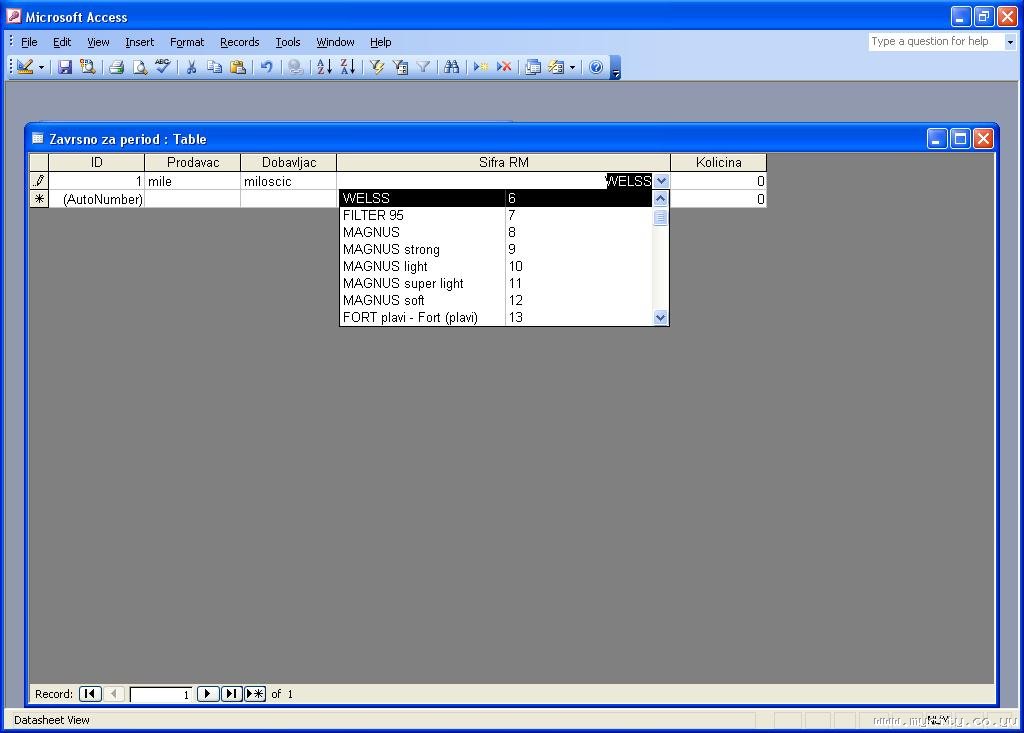Add New Record toolbar icon

pos(481,67)
